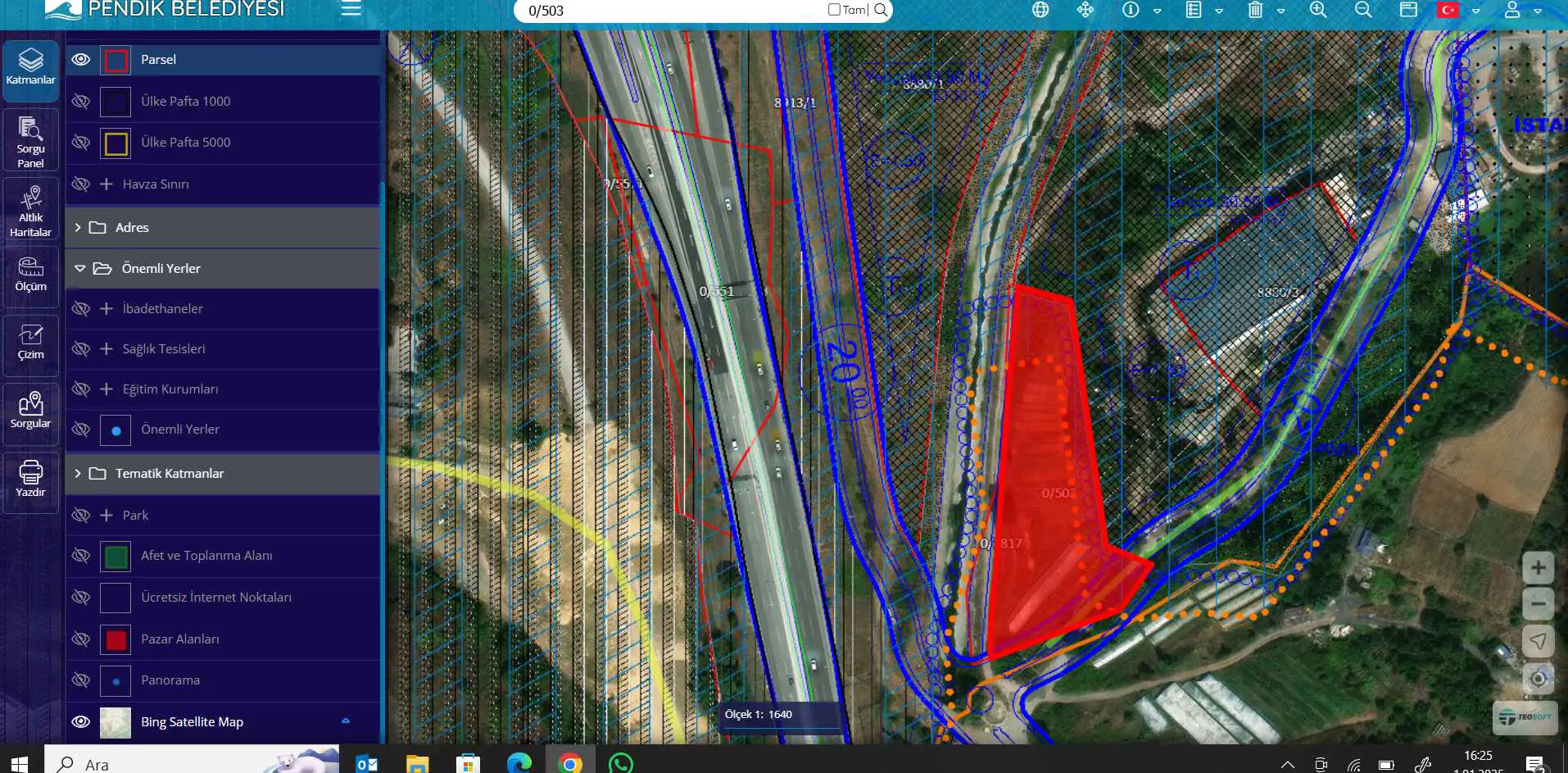Viewport: 1568px width, 773px height.
Task: Open the user account dropdown arrow
Action: [1539, 11]
